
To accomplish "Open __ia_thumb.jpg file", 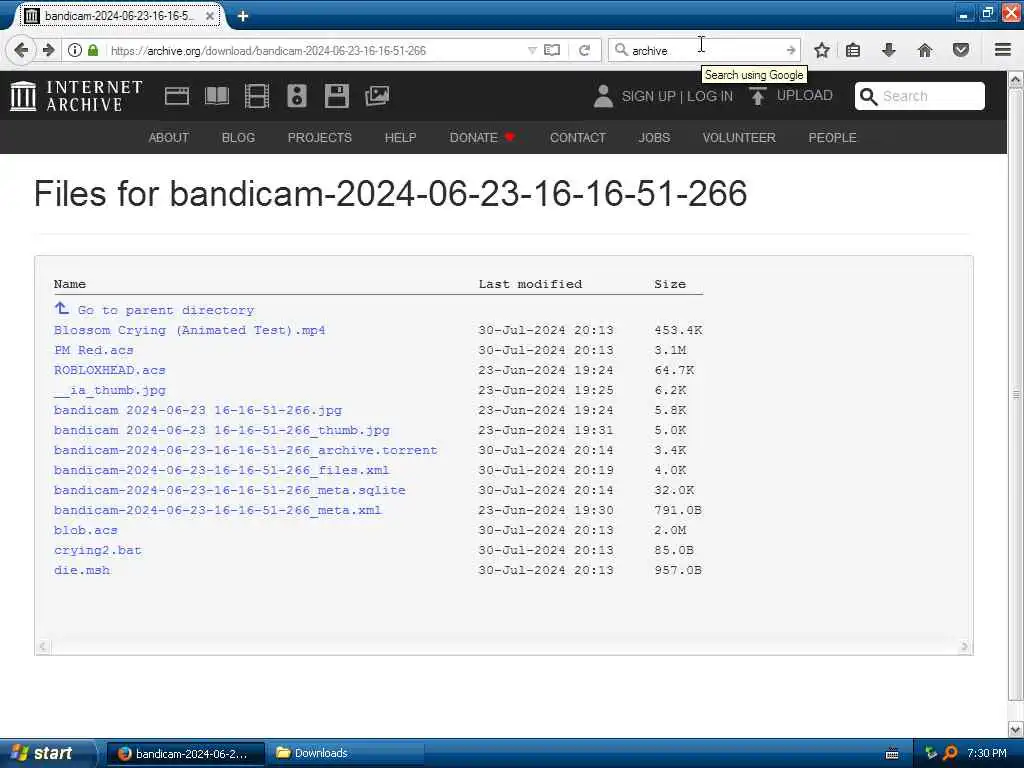I will pyautogui.click(x=110, y=390).
